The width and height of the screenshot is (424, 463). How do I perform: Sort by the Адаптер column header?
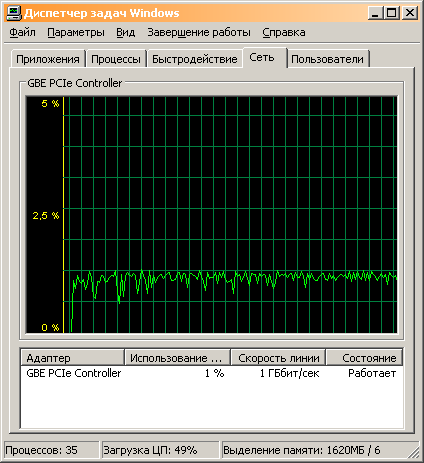72,358
